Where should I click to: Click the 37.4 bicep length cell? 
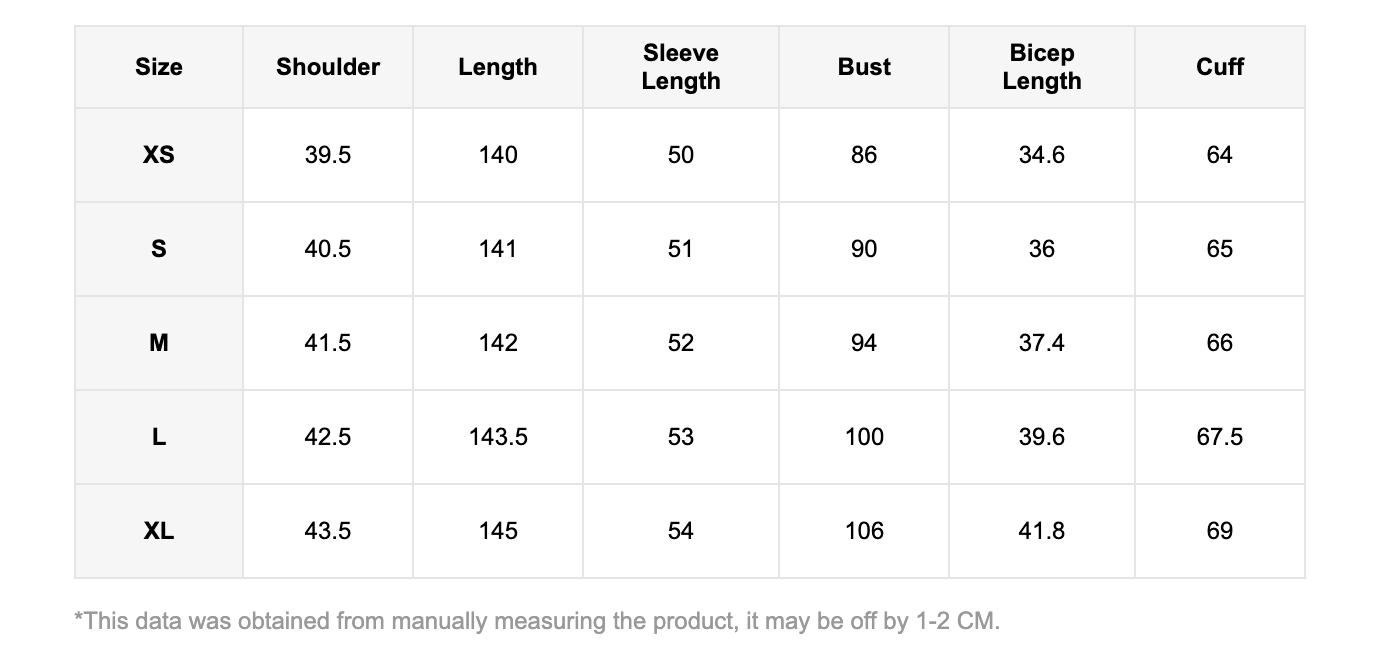[1042, 343]
